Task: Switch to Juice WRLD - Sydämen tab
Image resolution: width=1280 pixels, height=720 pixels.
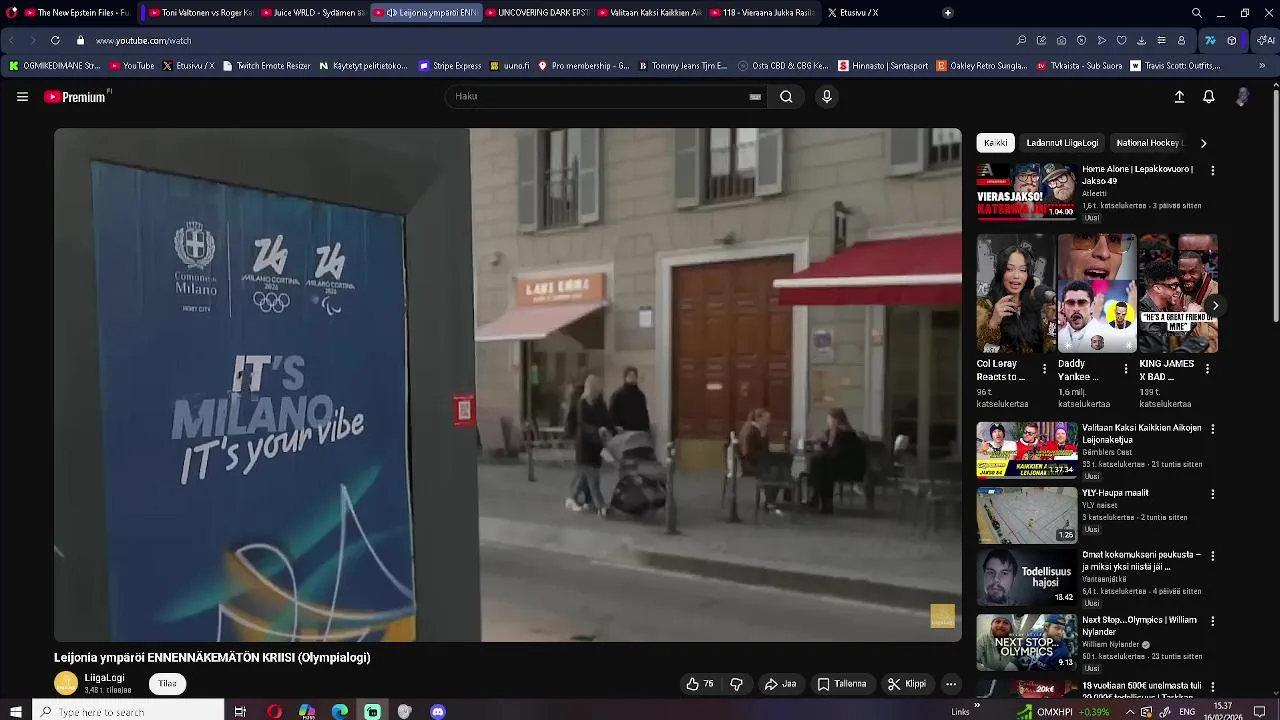Action: point(312,13)
